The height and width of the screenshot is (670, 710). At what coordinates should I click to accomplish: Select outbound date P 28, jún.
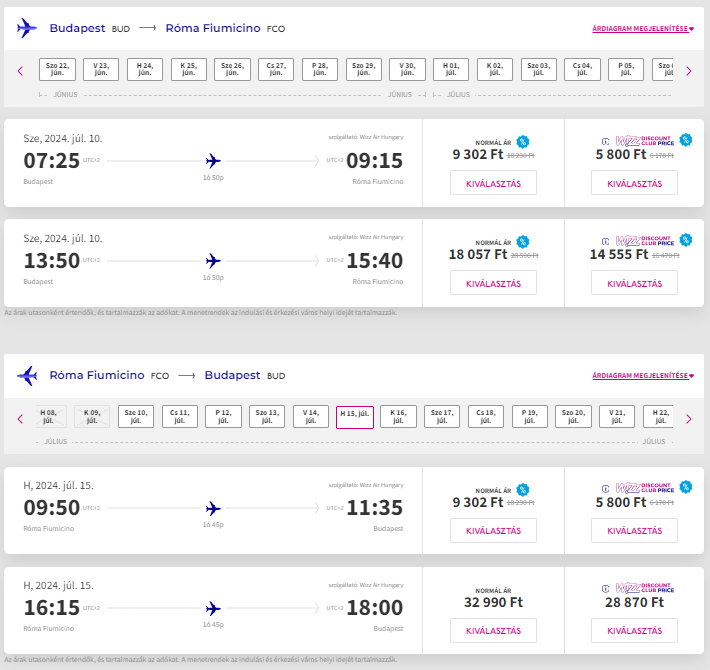[320, 69]
